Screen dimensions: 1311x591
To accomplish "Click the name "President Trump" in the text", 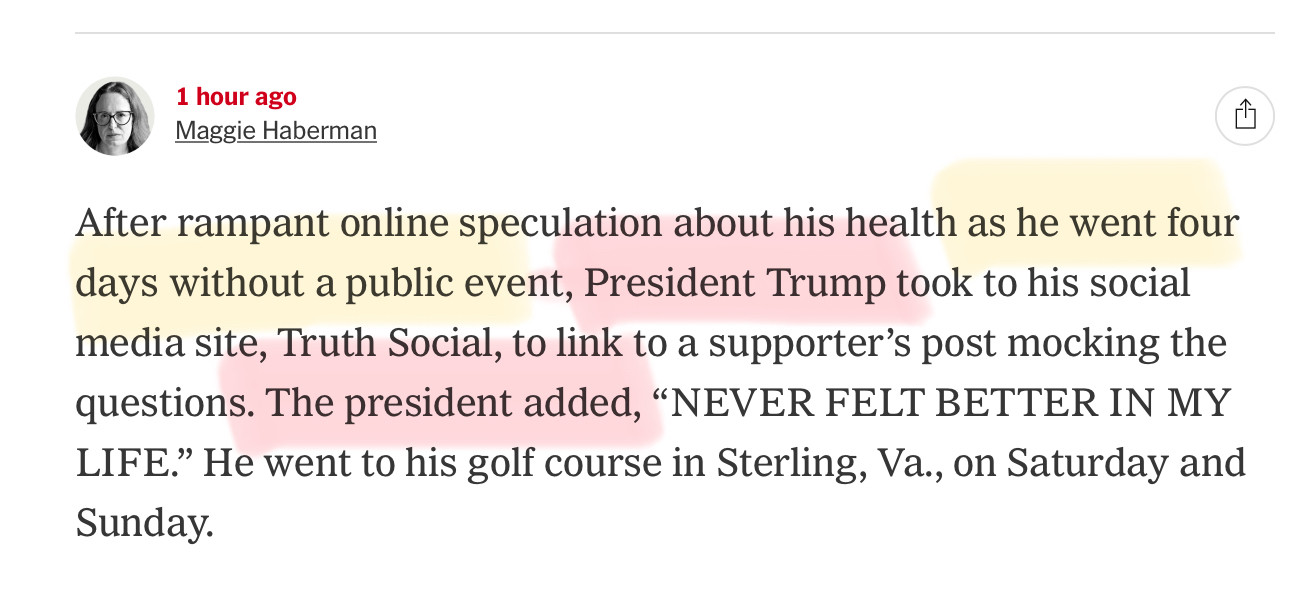I will [735, 283].
